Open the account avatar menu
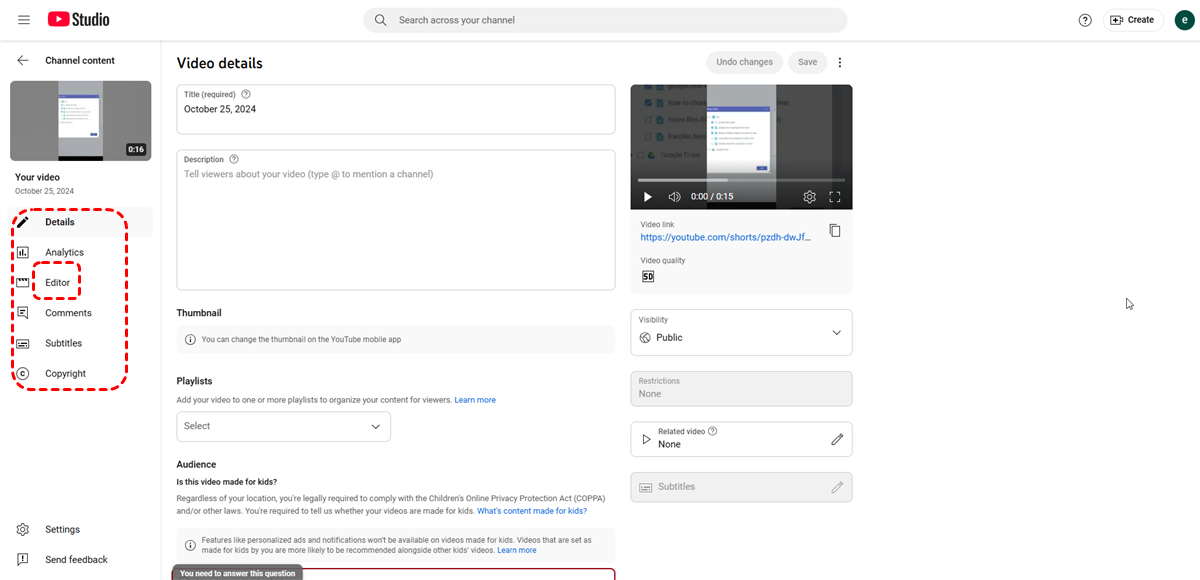1200x580 pixels. 1184,20
